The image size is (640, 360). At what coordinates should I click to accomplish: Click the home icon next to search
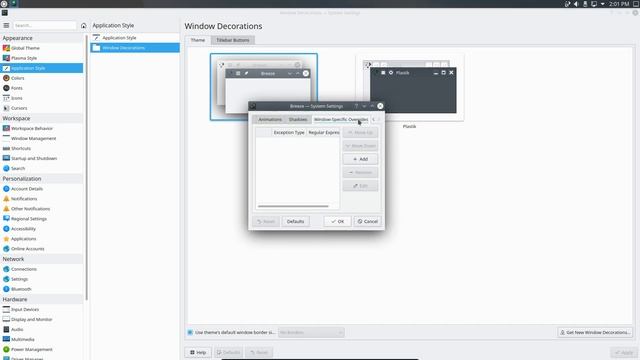point(84,25)
